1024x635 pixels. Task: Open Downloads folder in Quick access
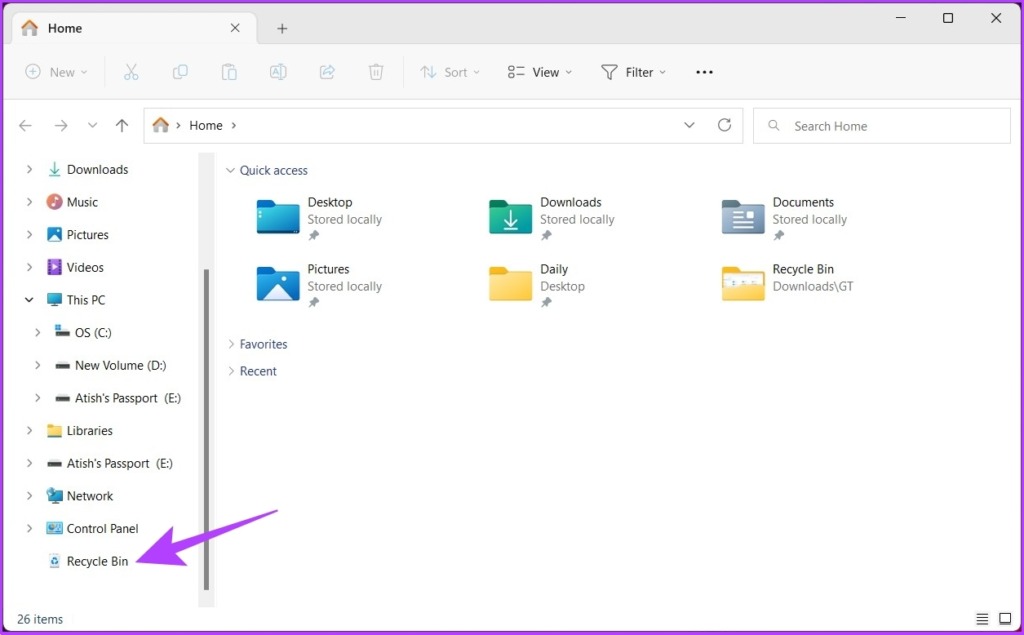(x=552, y=218)
